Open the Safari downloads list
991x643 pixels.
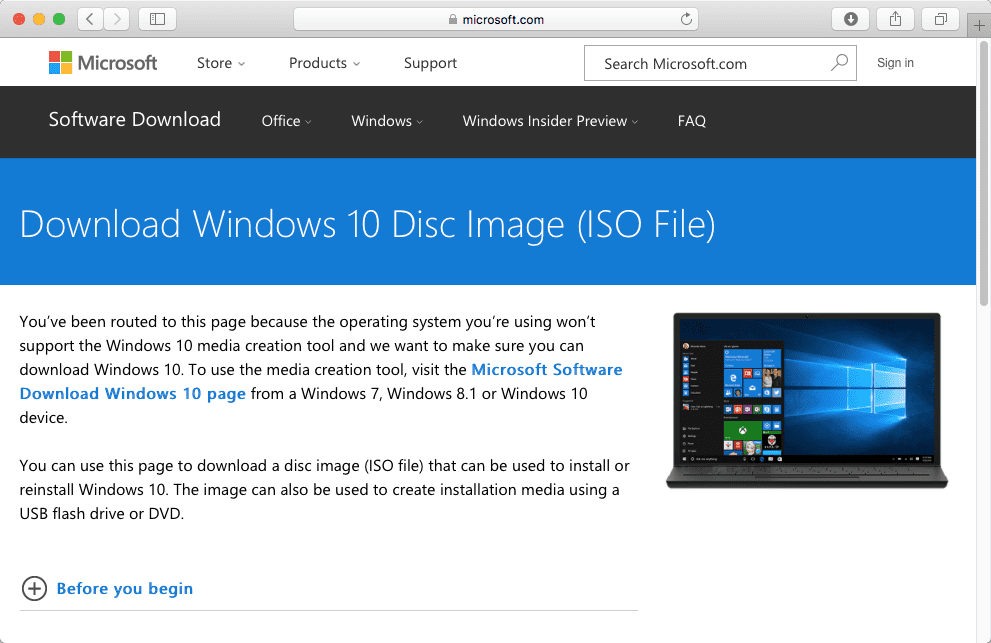[x=851, y=19]
